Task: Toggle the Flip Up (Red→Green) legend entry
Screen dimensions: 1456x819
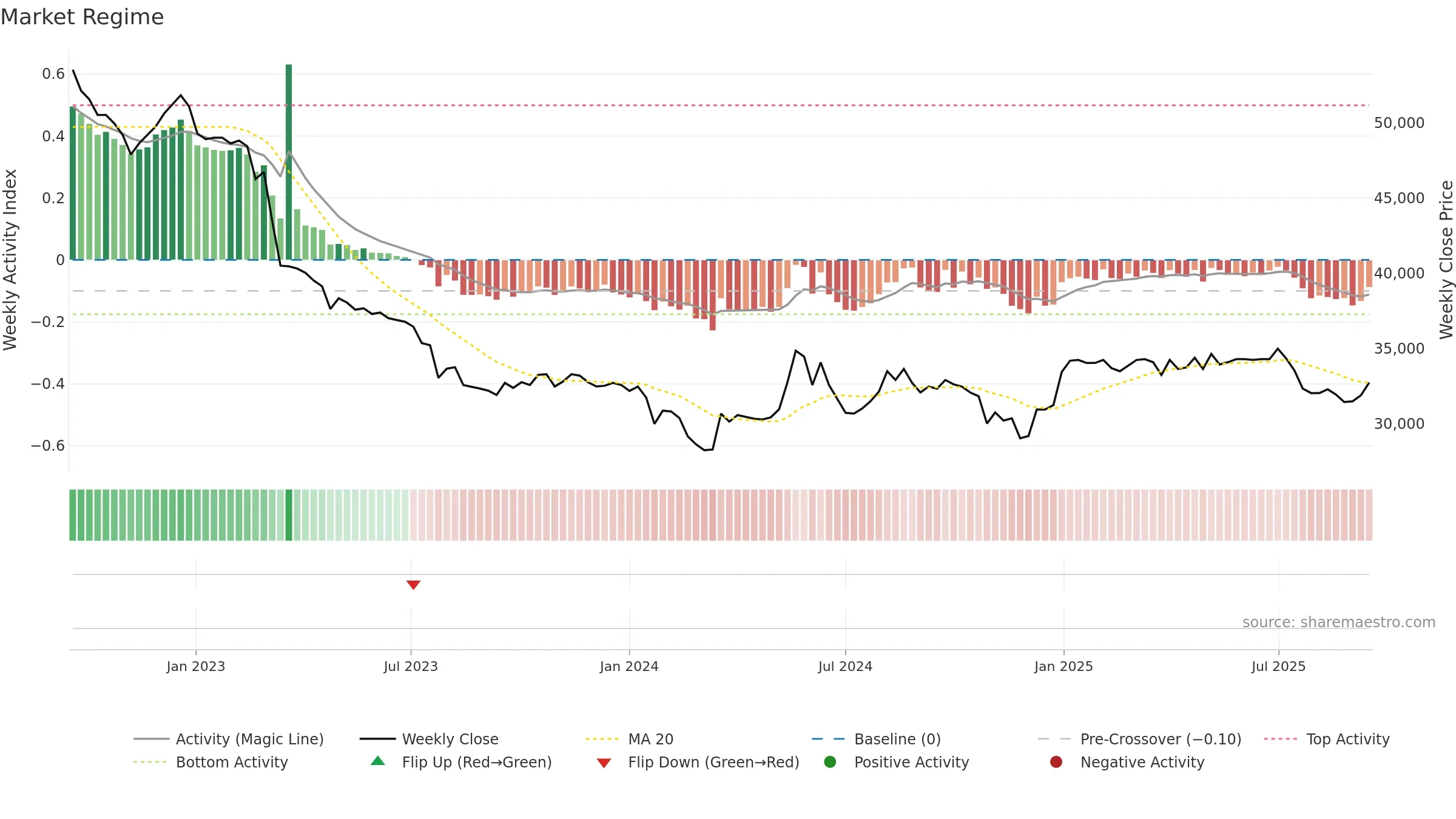Action: click(x=461, y=762)
